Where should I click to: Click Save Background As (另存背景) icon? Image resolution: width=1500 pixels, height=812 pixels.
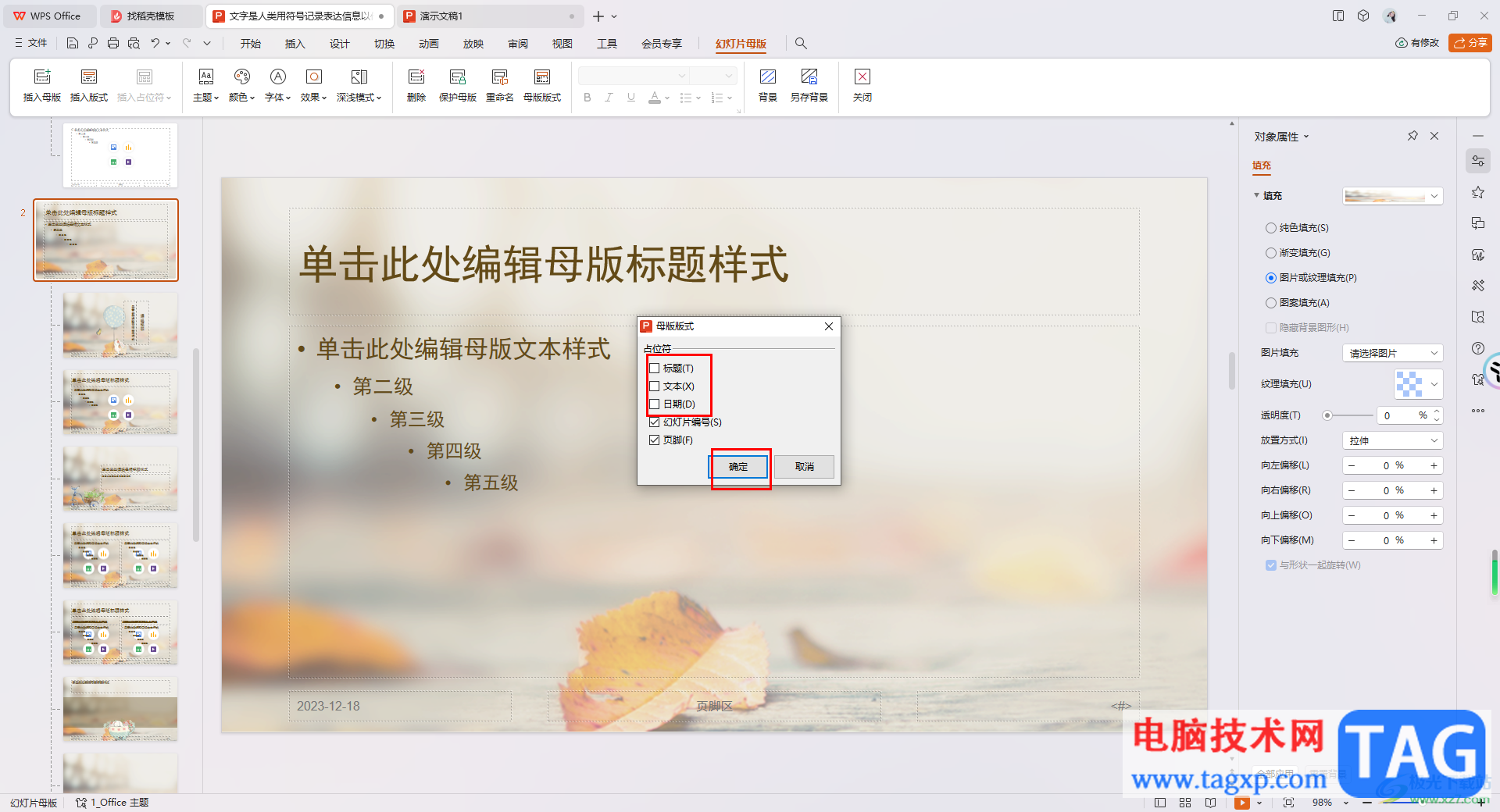809,77
